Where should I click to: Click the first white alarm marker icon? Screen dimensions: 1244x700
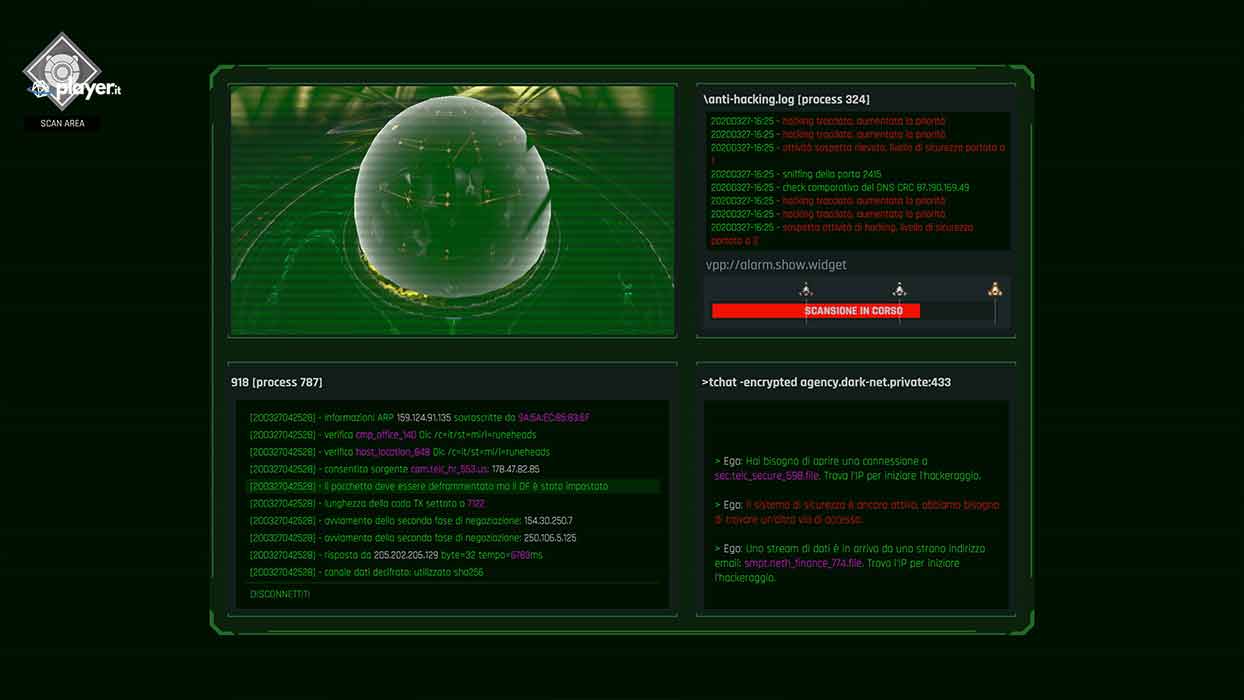[806, 290]
